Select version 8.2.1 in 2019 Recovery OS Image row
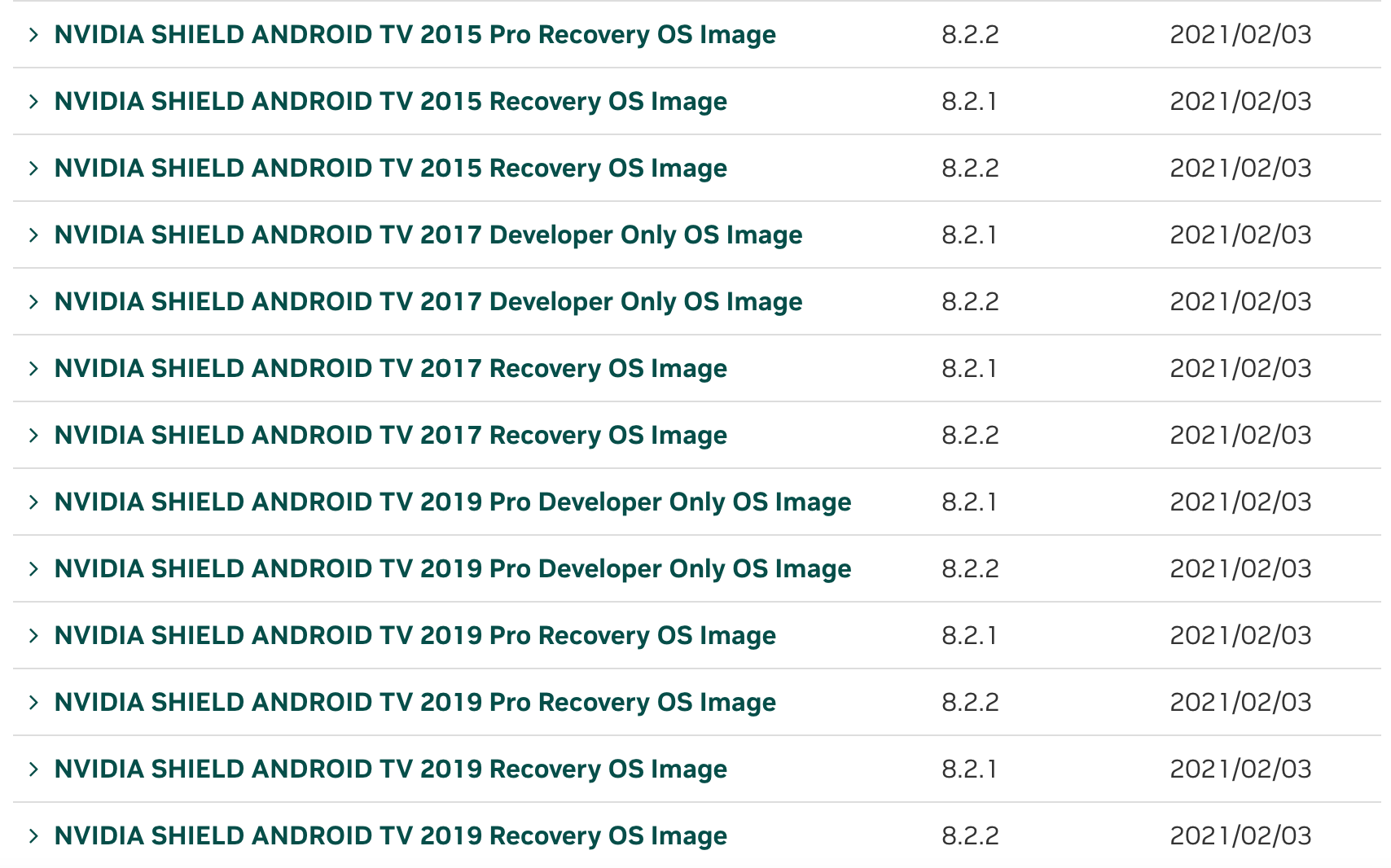Viewport: 1391px width, 868px height. click(969, 769)
